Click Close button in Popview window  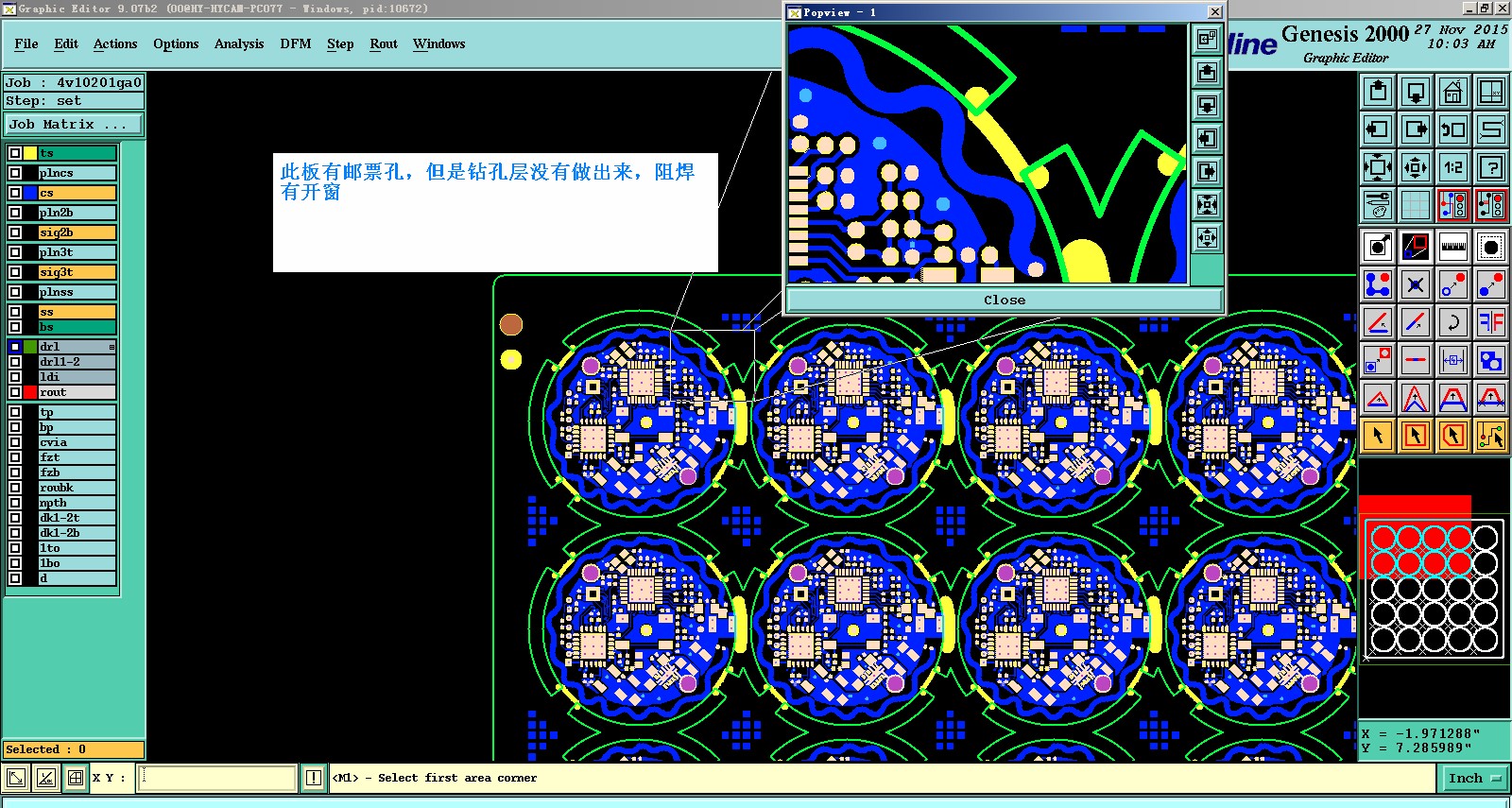point(1004,300)
